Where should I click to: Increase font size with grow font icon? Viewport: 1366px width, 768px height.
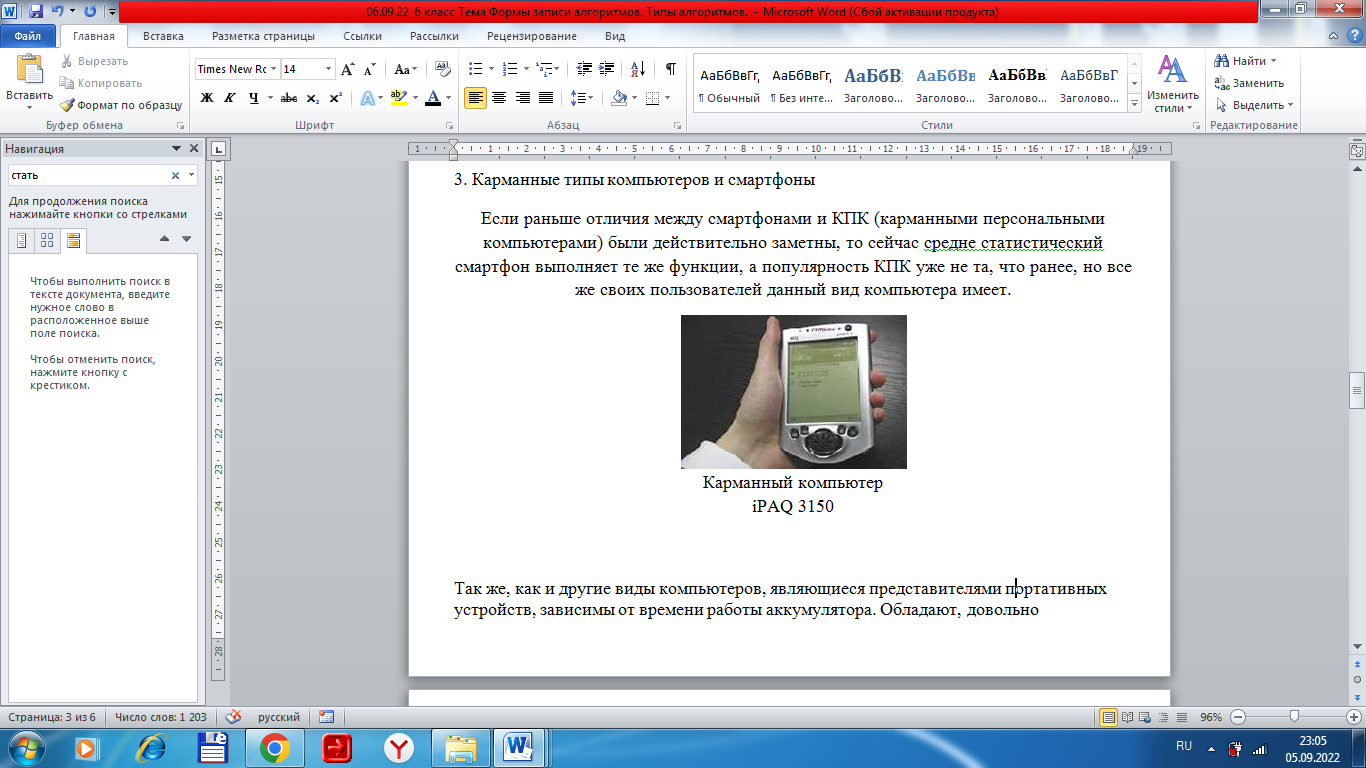pos(348,69)
